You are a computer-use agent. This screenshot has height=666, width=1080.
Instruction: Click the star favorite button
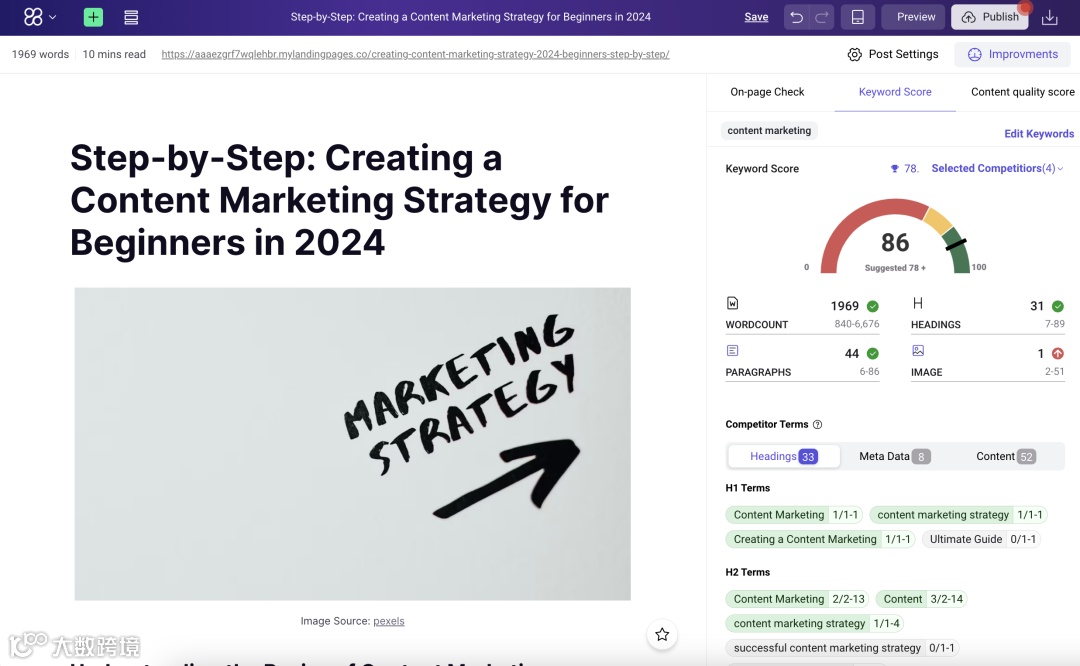[x=662, y=634]
